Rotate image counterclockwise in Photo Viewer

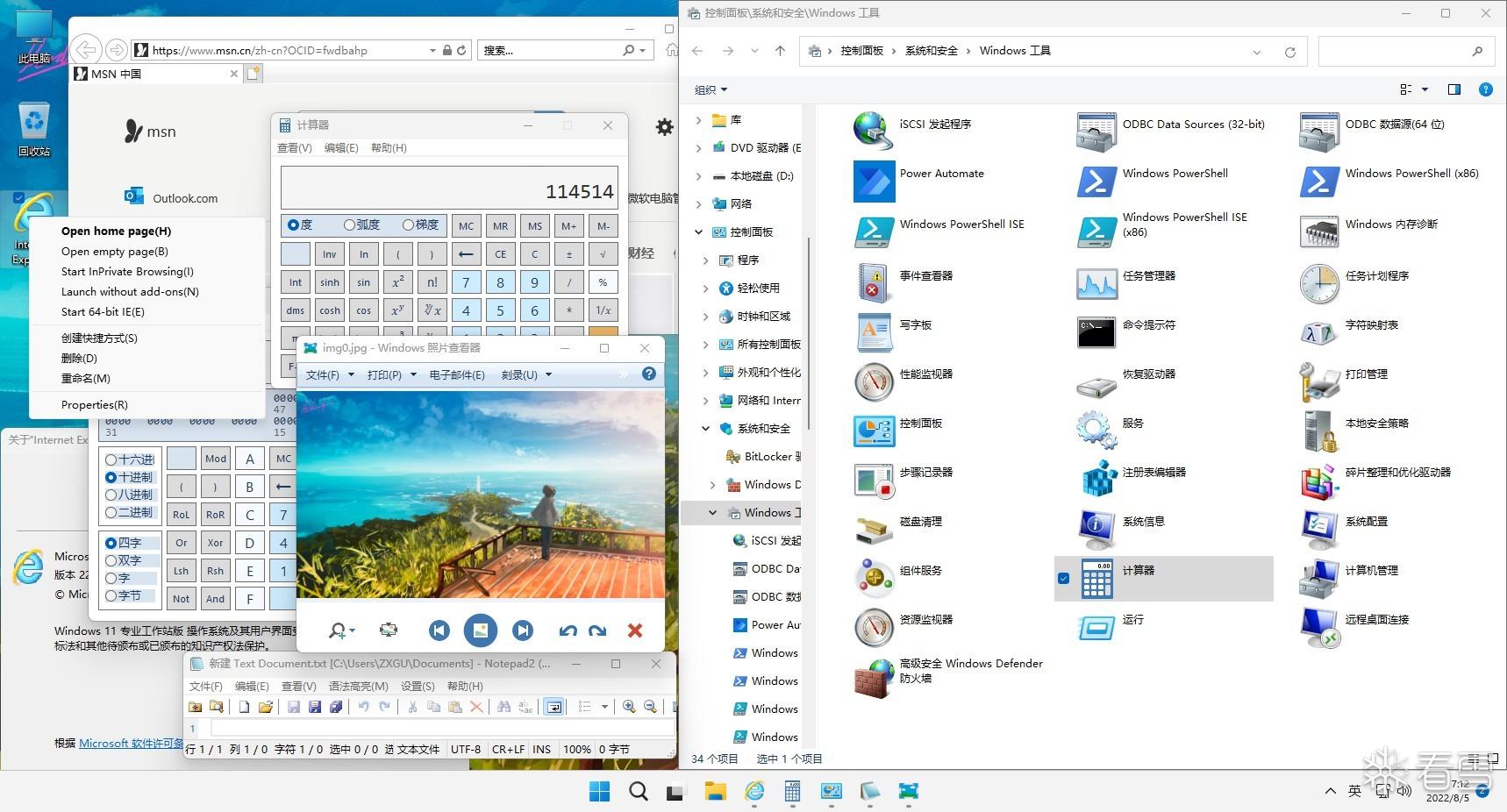(x=568, y=630)
